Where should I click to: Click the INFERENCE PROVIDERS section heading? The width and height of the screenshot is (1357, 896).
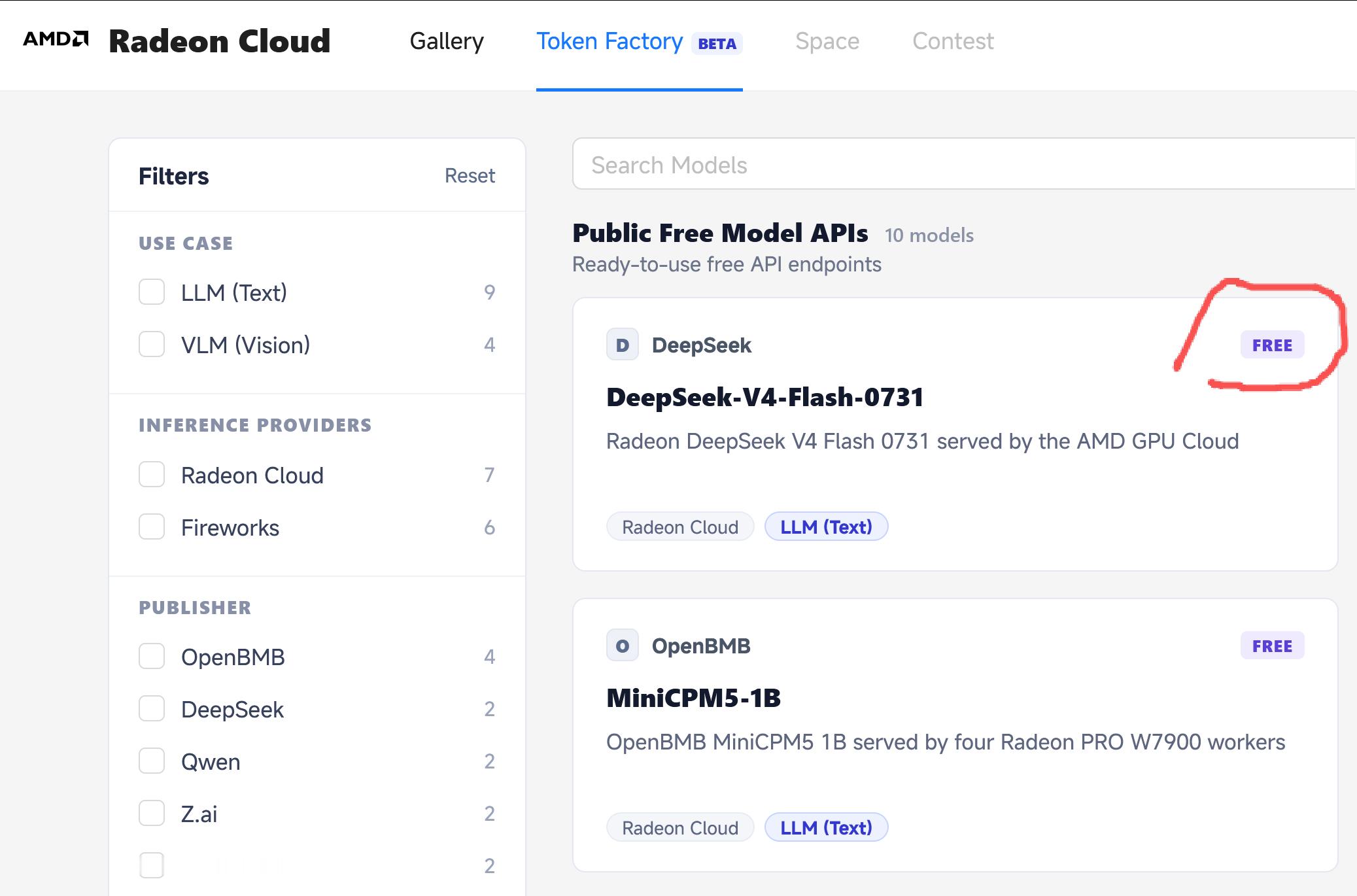pyautogui.click(x=255, y=425)
